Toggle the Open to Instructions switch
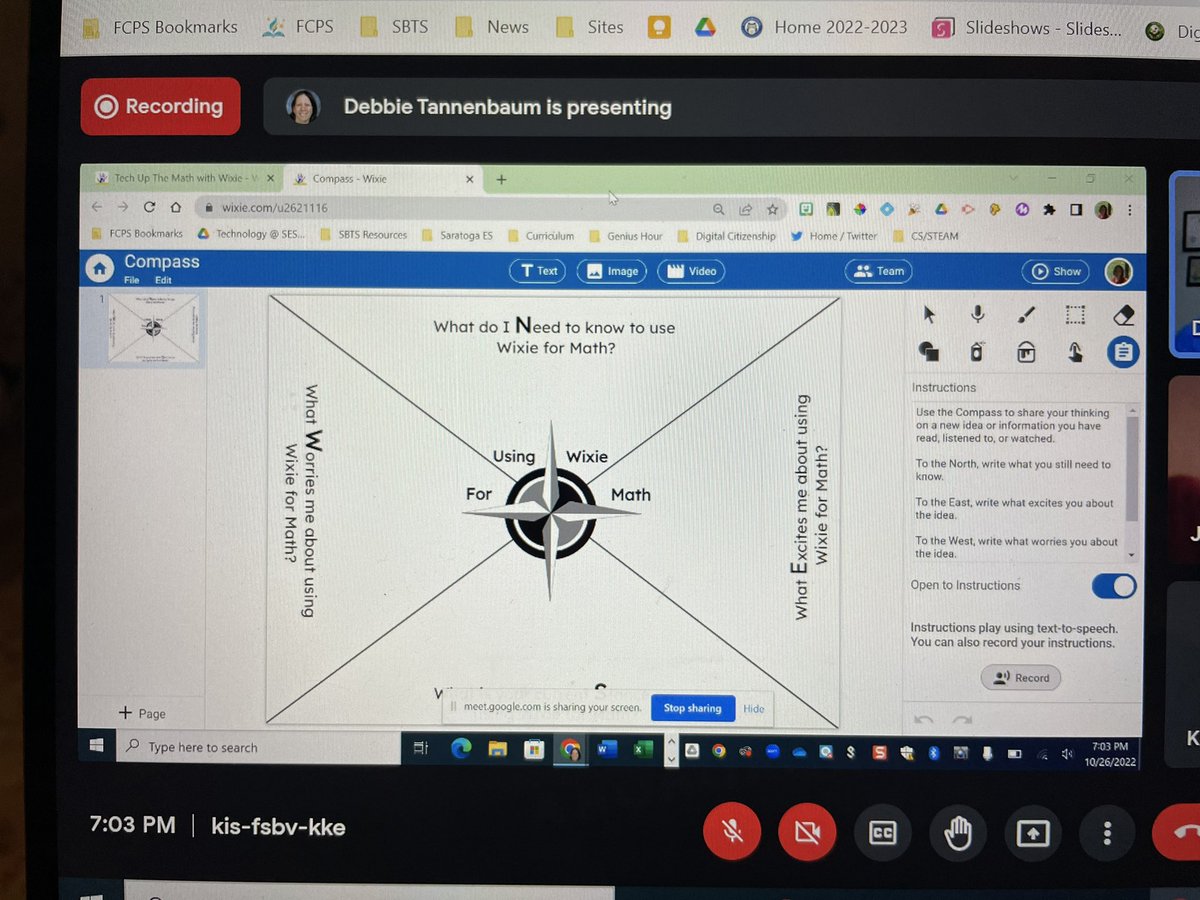The height and width of the screenshot is (900, 1200). 1114,586
